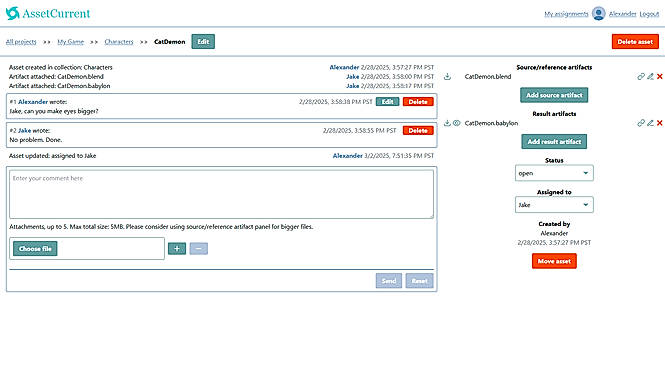
Task: Click the AssetCurrent logo
Action: click(48, 14)
